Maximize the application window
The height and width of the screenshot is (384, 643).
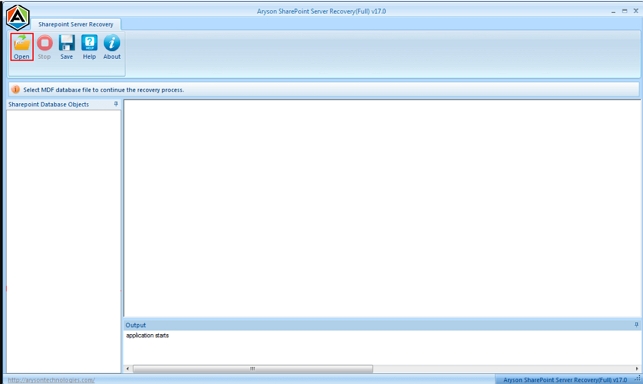[x=625, y=11]
